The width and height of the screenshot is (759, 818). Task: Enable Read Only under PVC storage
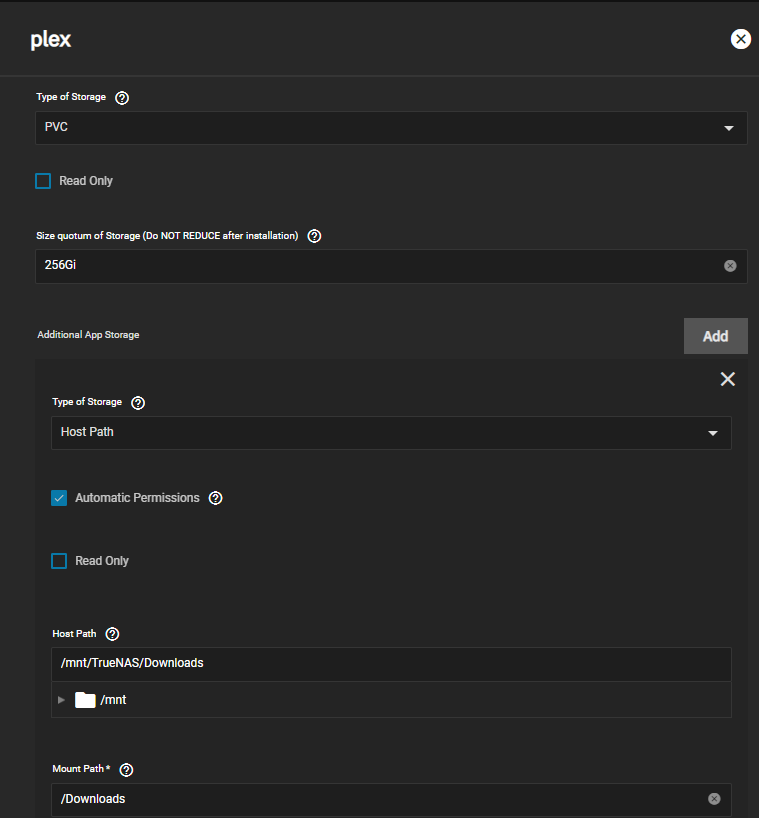[x=43, y=181]
